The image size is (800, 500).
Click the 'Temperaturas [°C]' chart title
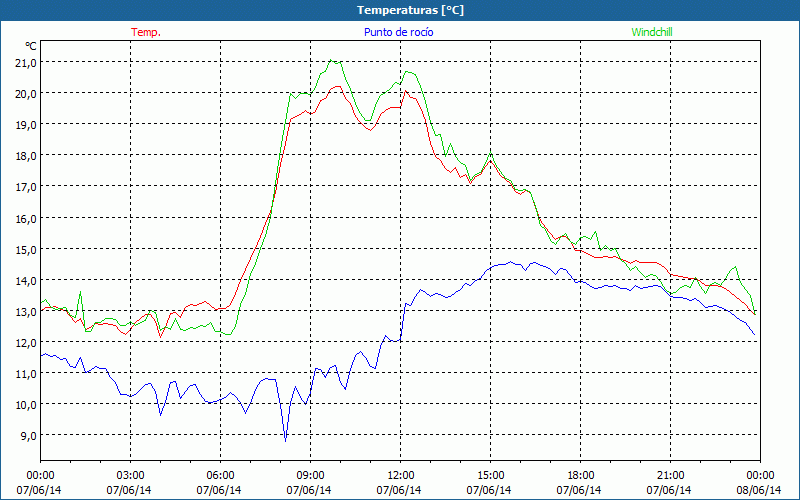click(x=410, y=10)
